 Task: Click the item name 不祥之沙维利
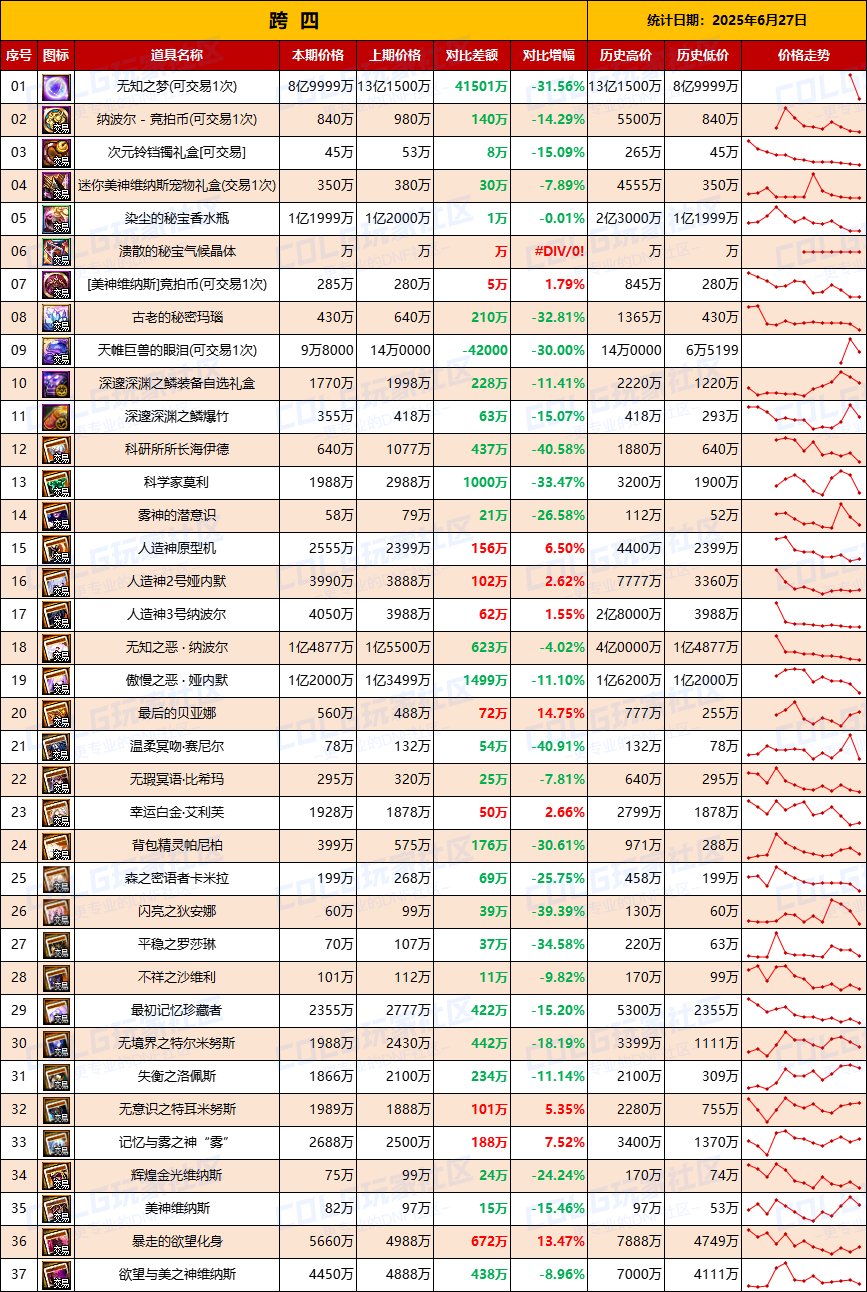coord(177,978)
